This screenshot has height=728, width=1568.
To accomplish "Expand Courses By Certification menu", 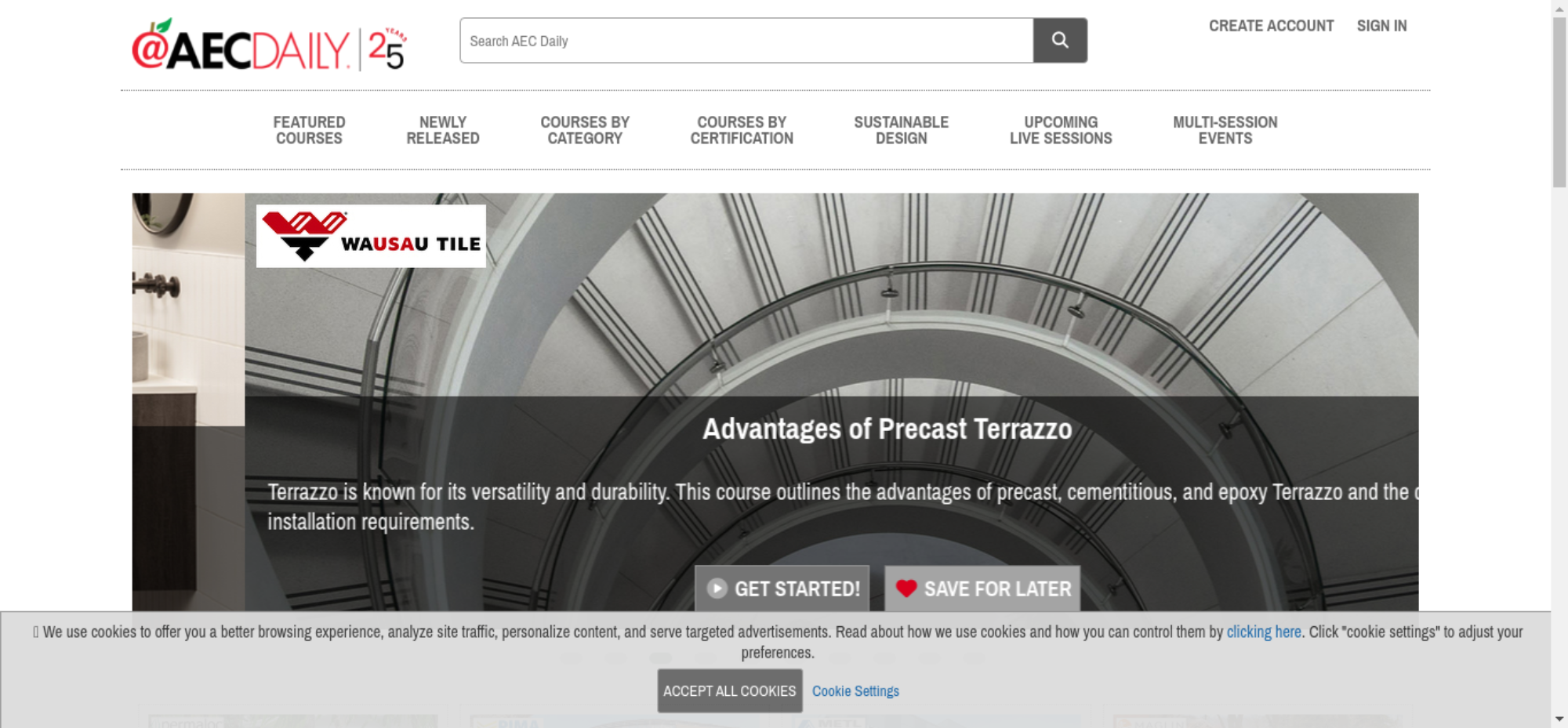I will coord(741,130).
